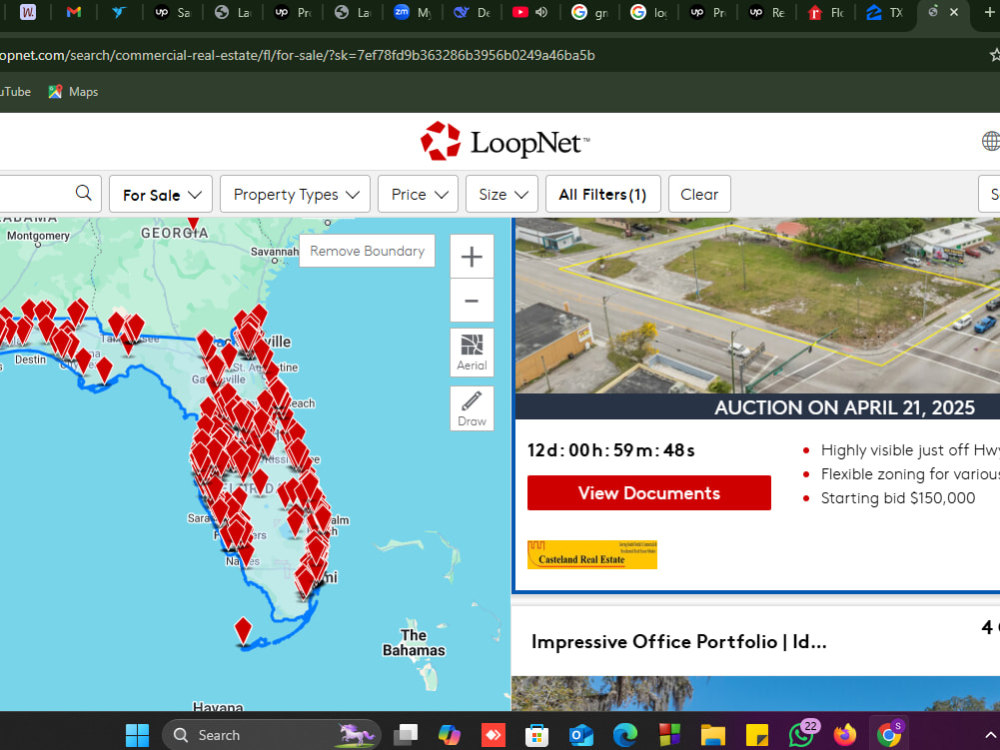
Task: Click the Windows taskbar Search box
Action: (x=272, y=735)
